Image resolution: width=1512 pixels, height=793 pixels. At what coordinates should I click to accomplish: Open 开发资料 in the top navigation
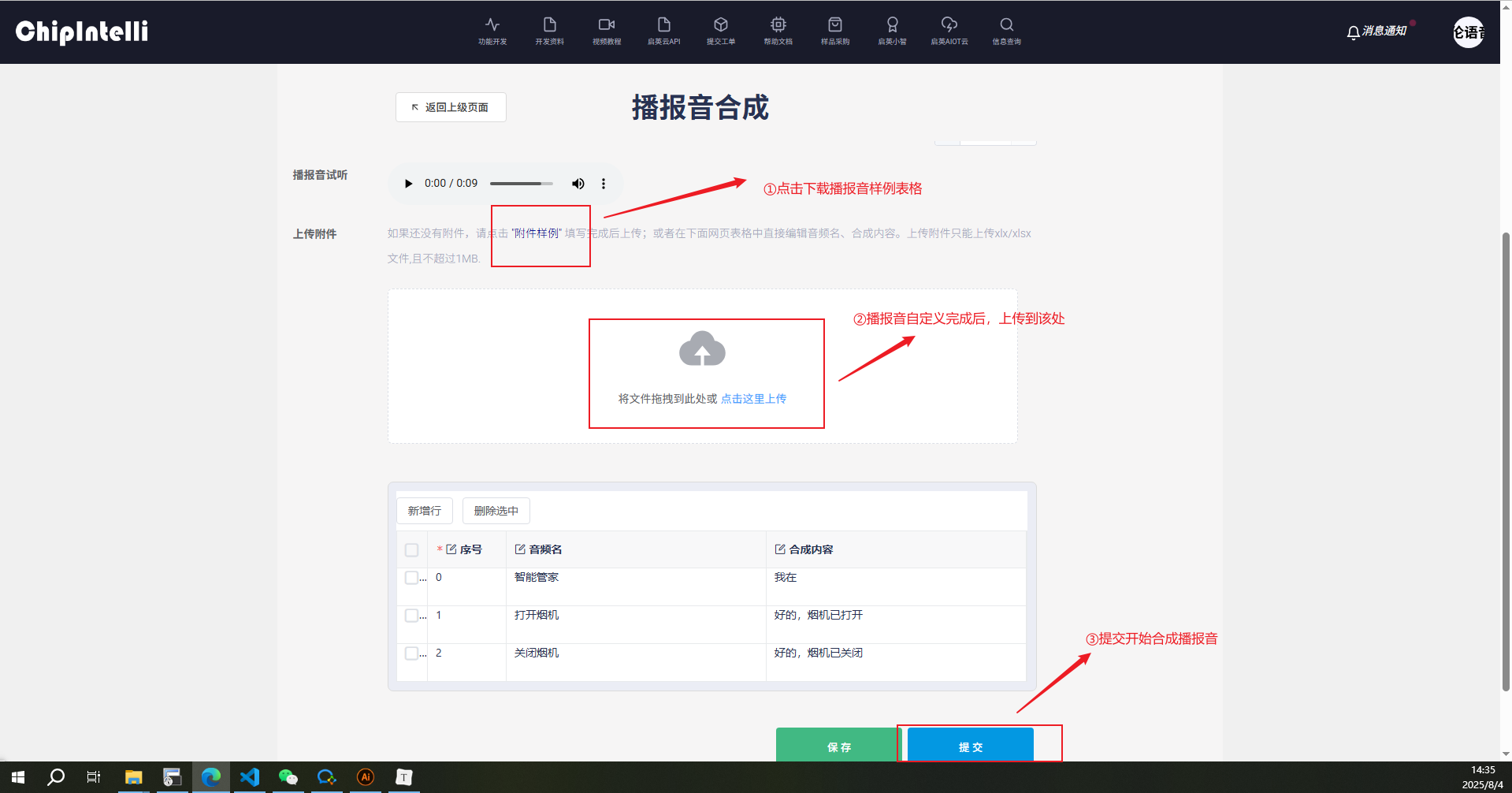click(x=549, y=31)
